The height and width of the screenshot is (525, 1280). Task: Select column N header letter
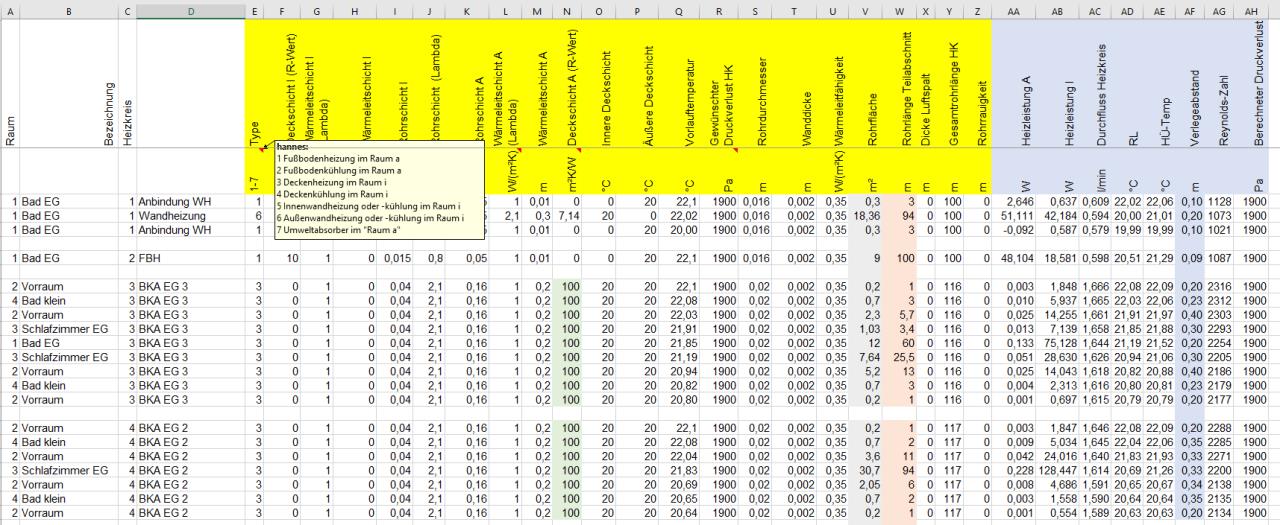click(567, 10)
